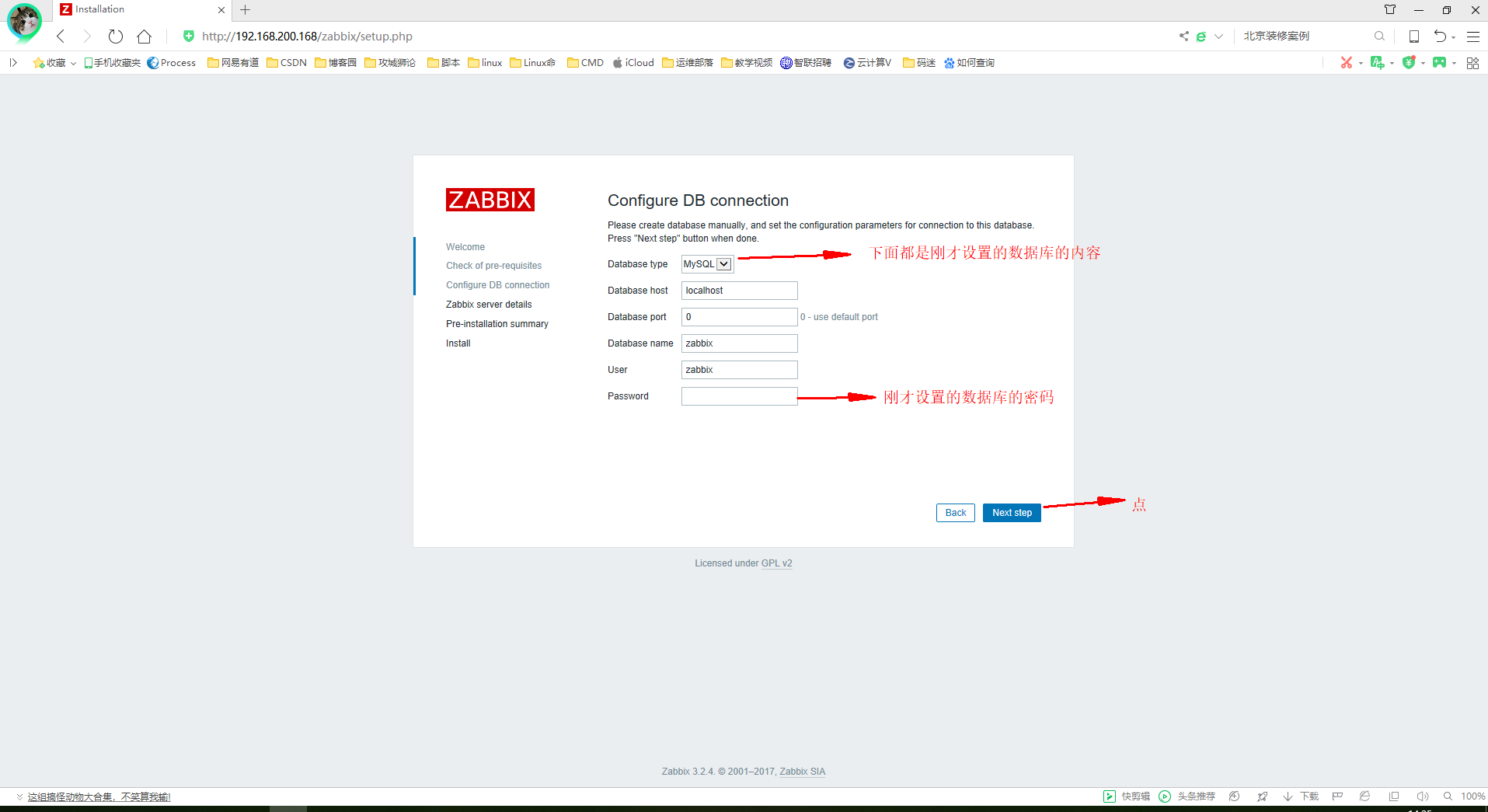Image resolution: width=1488 pixels, height=812 pixels.
Task: Open the Database type MySQL dropdown
Action: point(707,264)
